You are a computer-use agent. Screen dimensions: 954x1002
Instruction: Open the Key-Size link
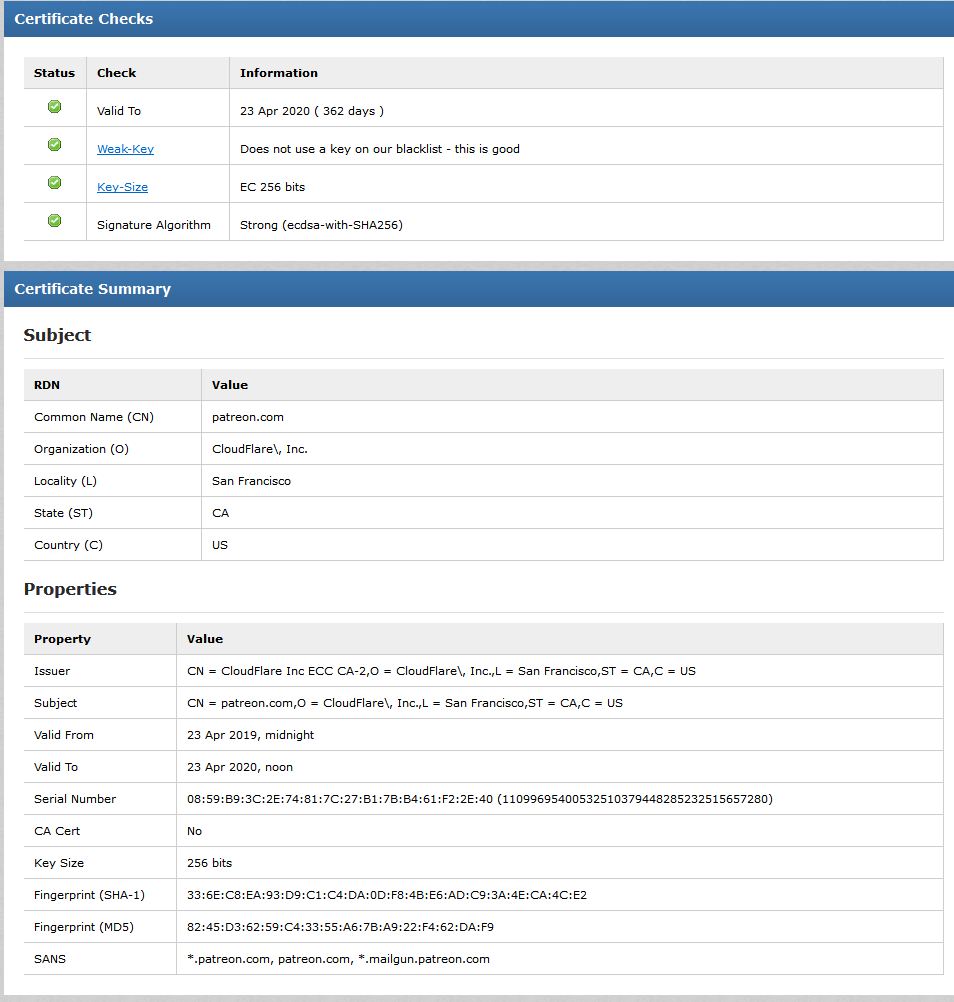[123, 187]
